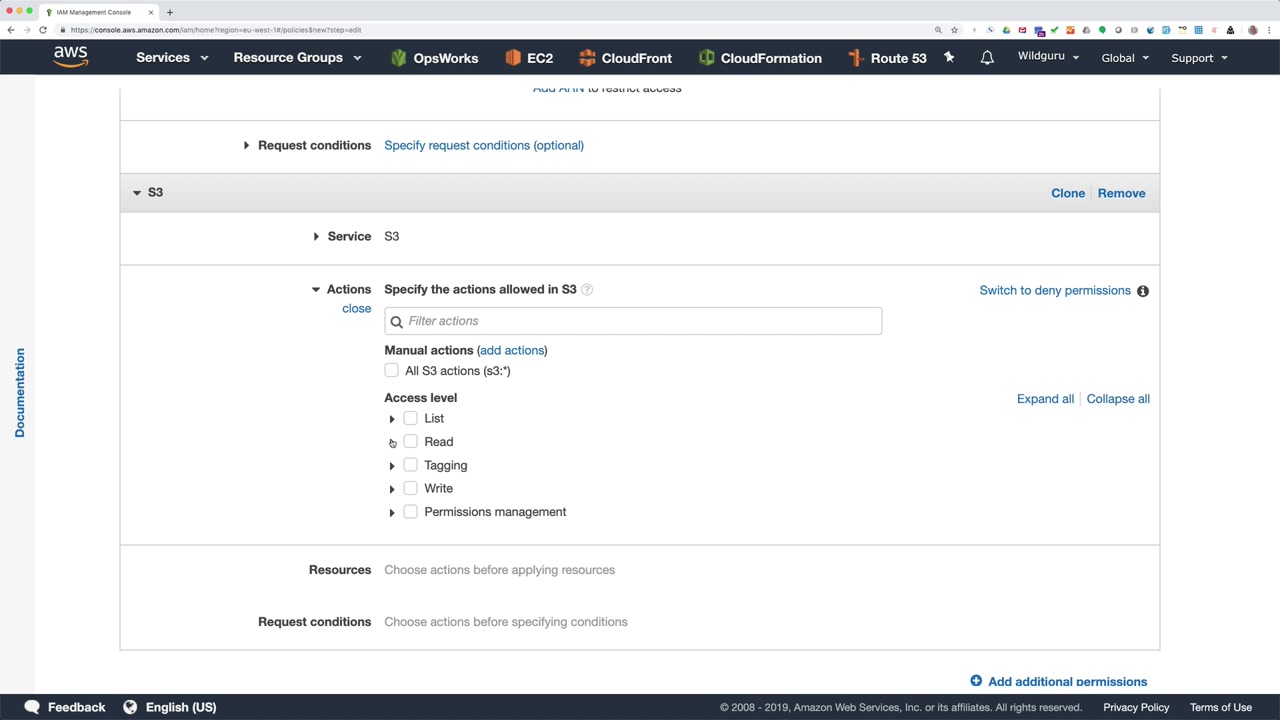Open the notifications bell
The image size is (1280, 720).
coord(987,57)
